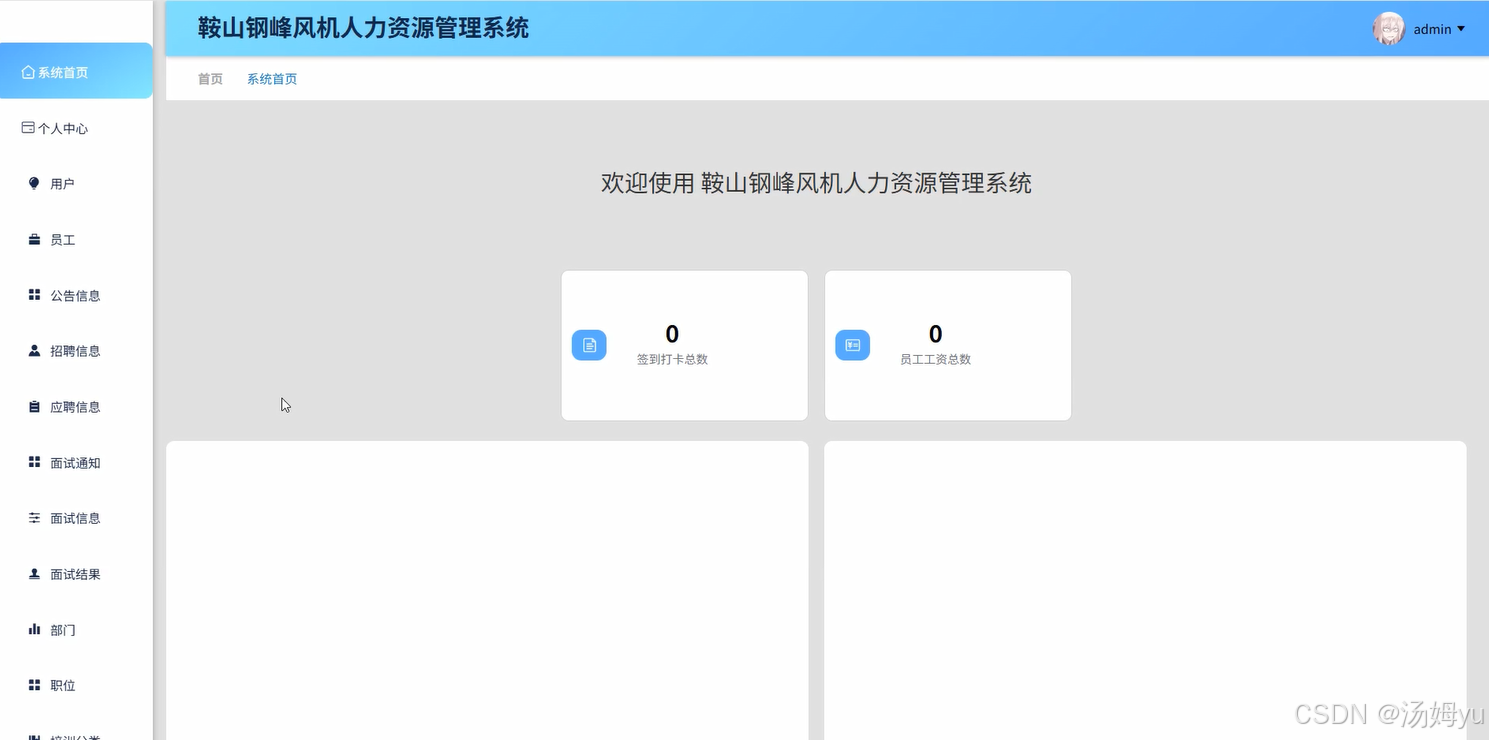Click the 签到打卡总数 label
Image resolution: width=1489 pixels, height=740 pixels.
click(x=672, y=359)
